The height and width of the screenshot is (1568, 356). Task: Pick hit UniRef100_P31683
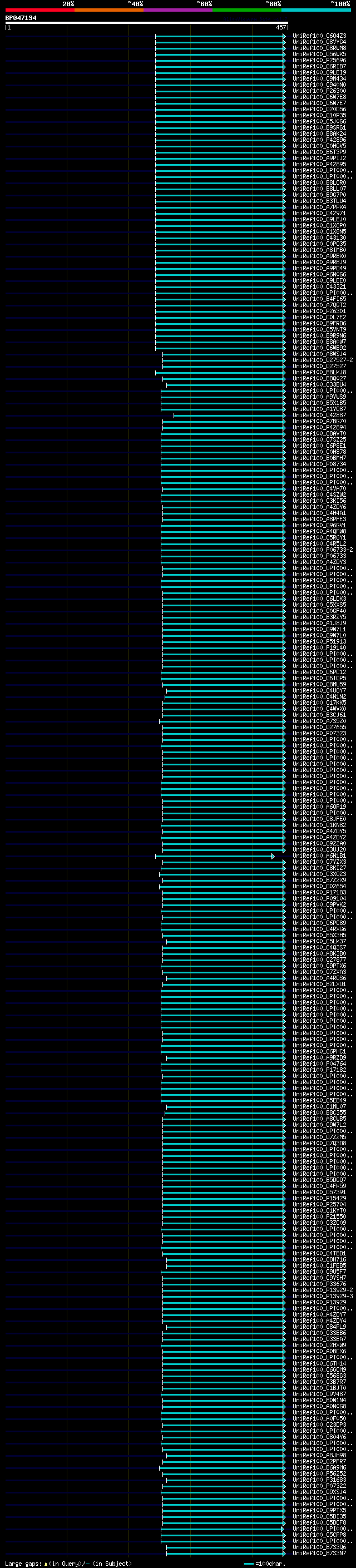tap(319, 1479)
